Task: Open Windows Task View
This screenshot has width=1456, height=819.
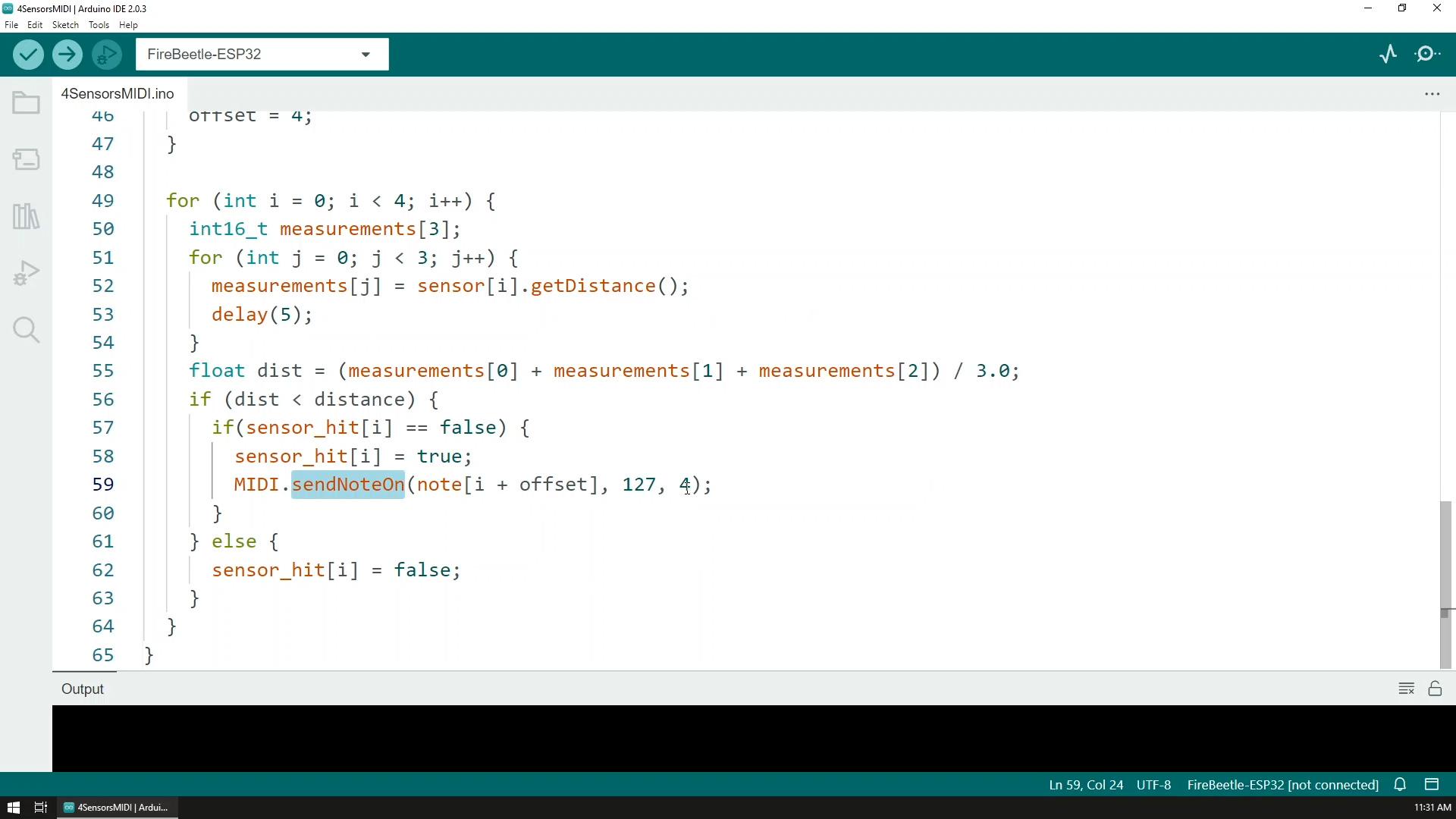Action: [41, 808]
